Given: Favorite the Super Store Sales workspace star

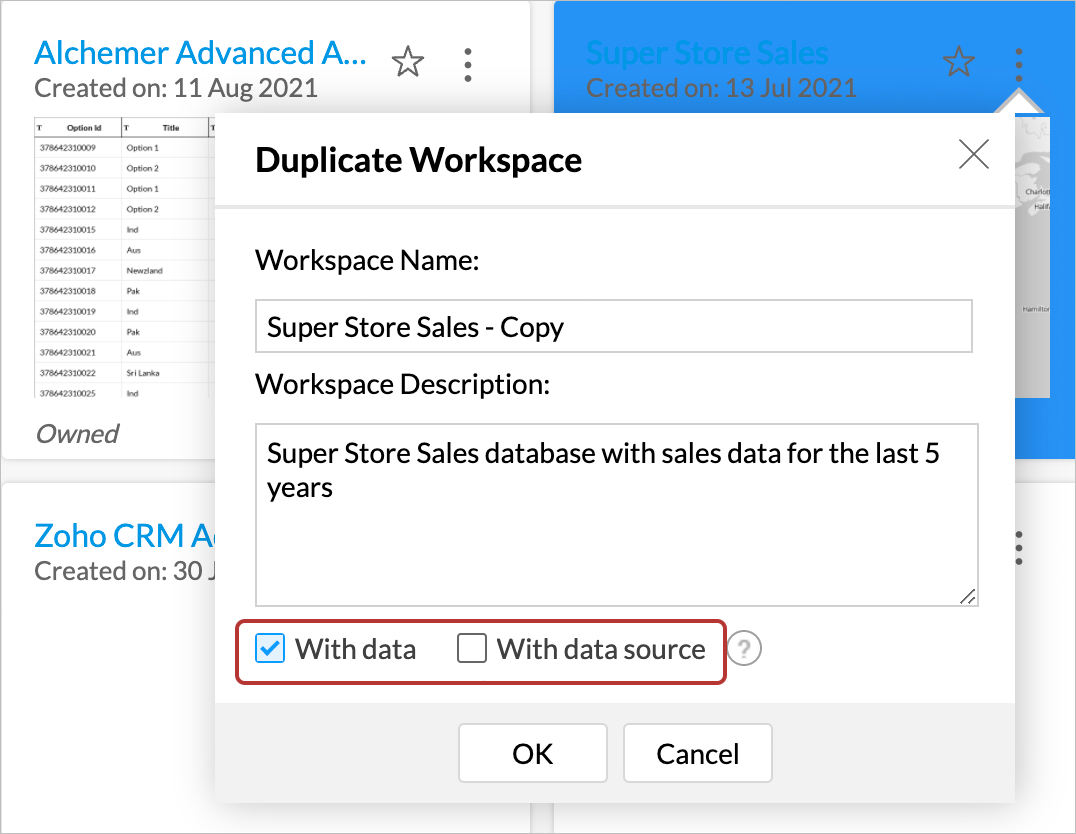Looking at the screenshot, I should pos(959,61).
